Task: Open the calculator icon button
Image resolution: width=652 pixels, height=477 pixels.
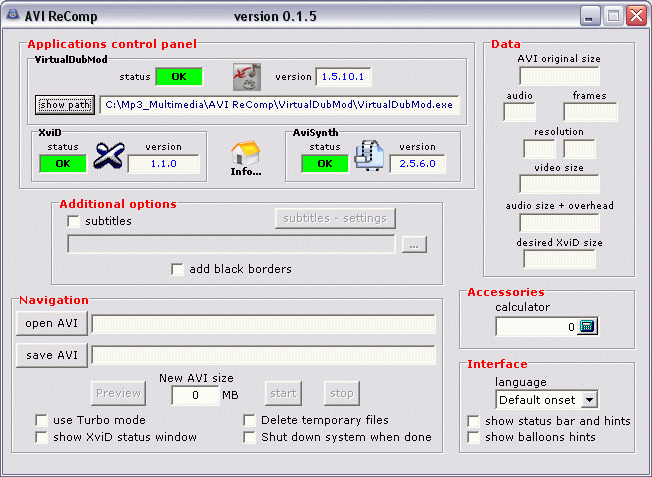Action: point(587,326)
